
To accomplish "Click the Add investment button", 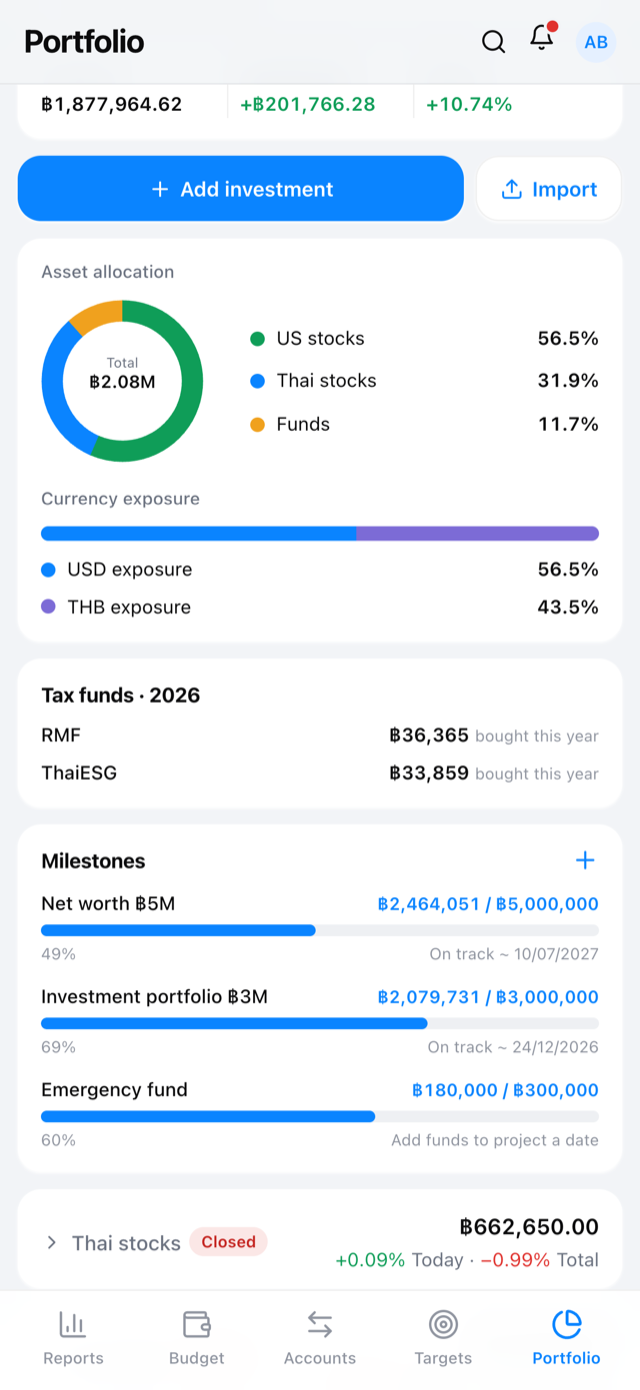I will point(241,189).
